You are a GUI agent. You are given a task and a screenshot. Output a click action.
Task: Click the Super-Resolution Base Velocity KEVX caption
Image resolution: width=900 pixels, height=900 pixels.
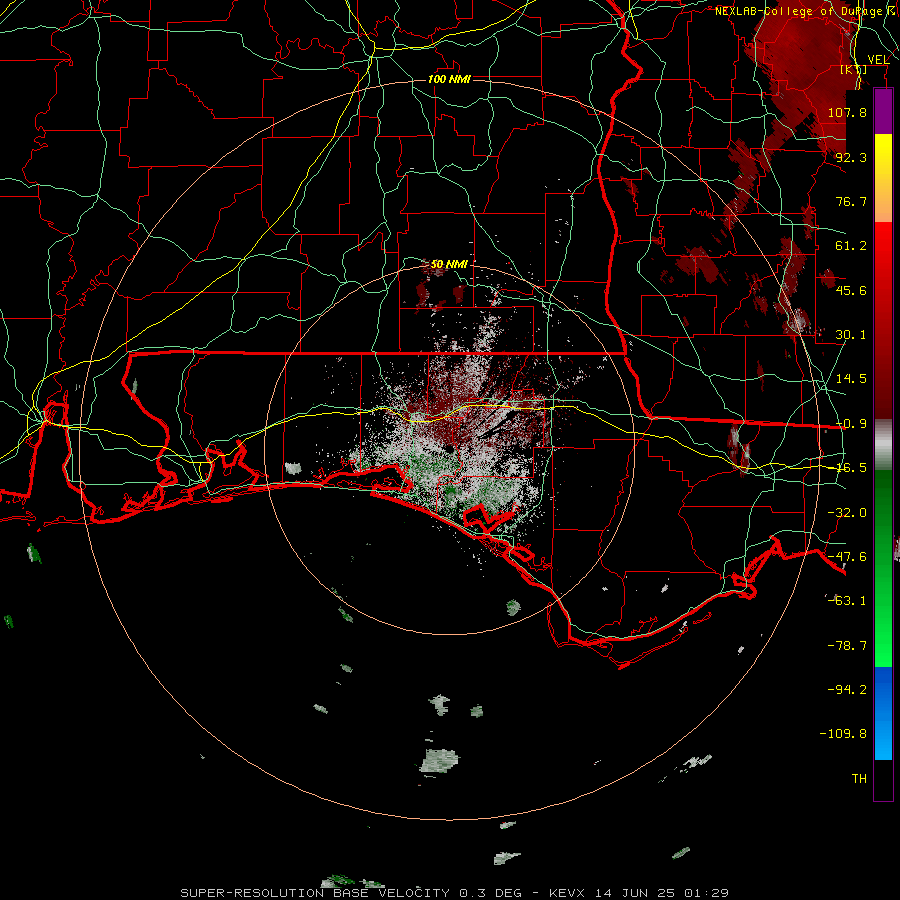(455, 893)
